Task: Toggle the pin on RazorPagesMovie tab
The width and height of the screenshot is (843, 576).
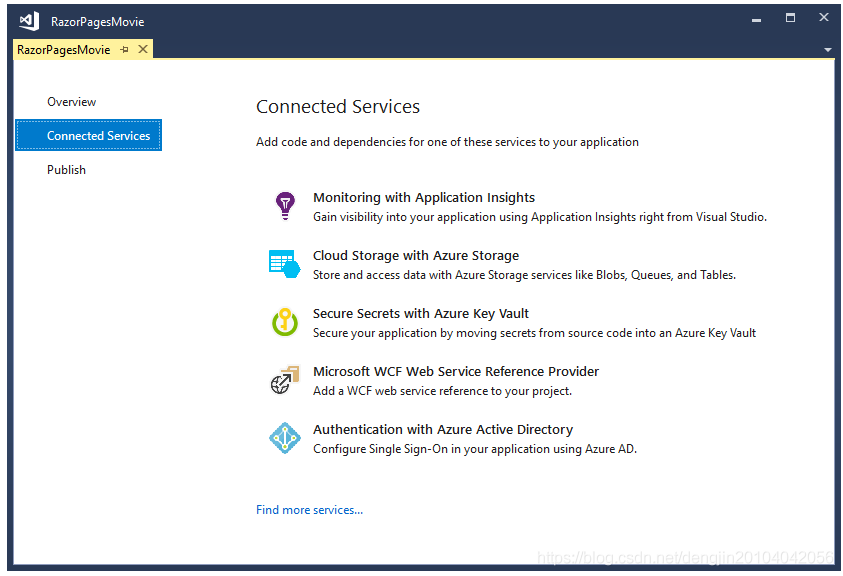Action: pos(125,49)
